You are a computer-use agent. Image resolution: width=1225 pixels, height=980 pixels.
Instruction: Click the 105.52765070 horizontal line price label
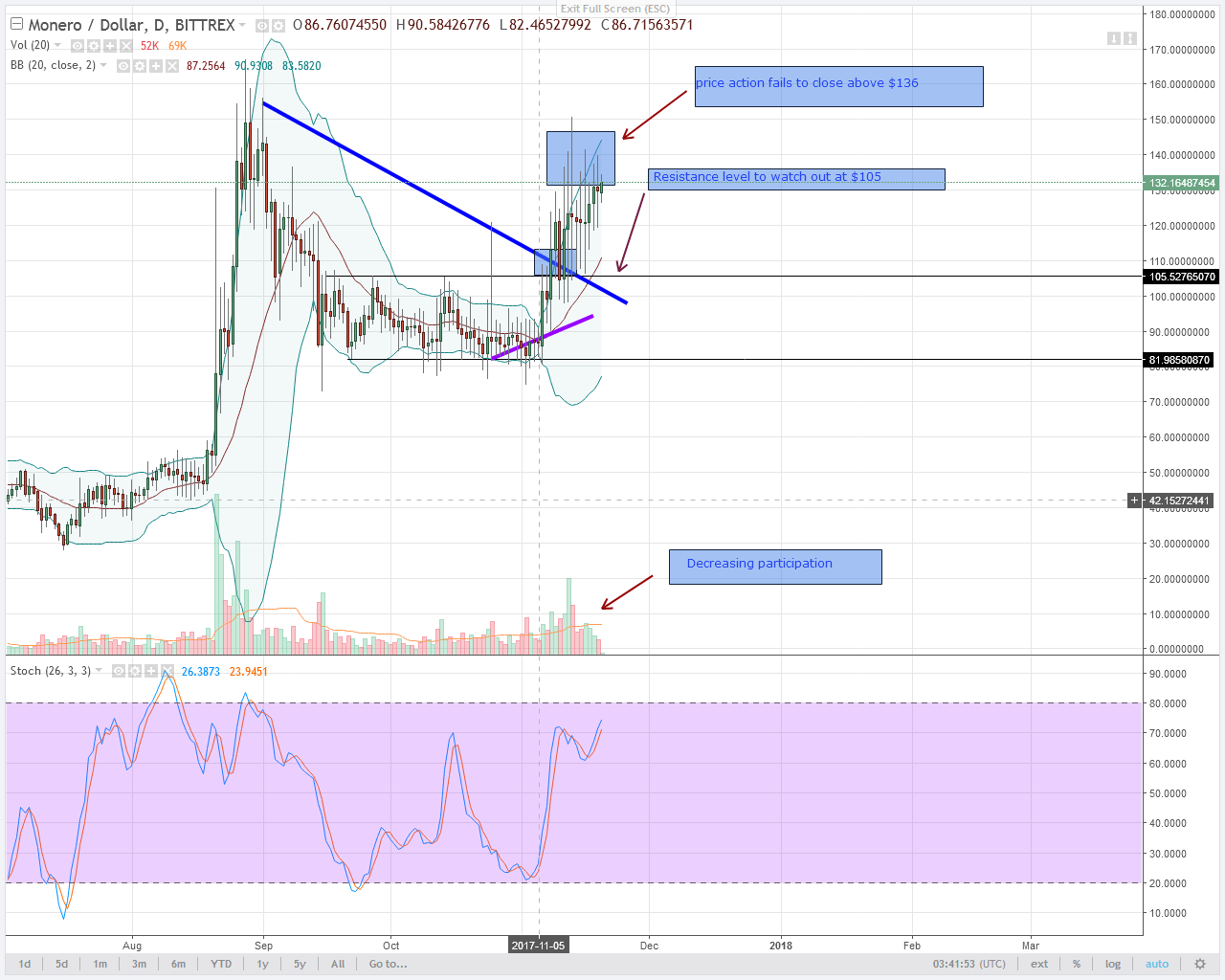[x=1182, y=277]
